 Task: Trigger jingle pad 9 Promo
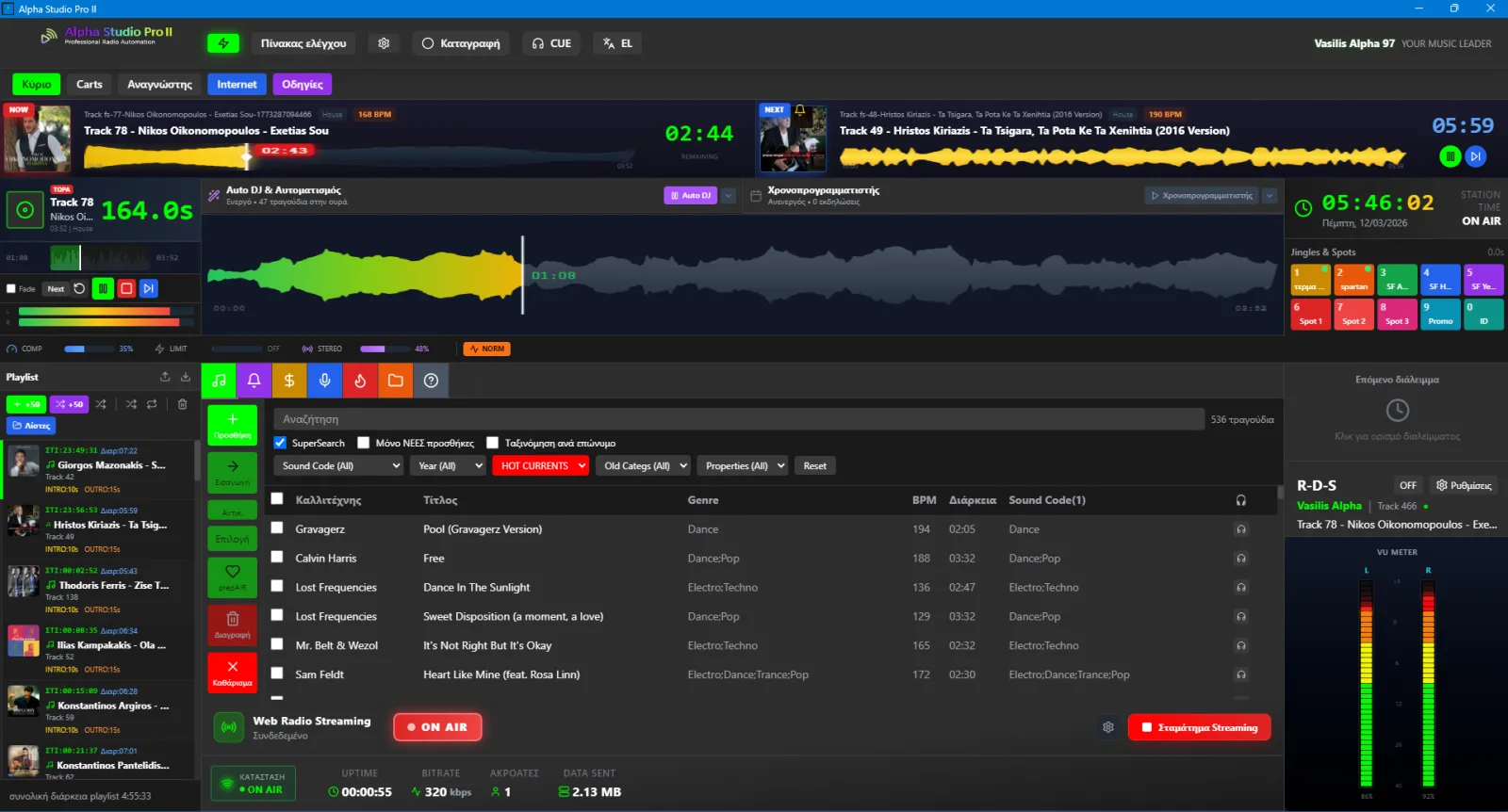(1440, 315)
